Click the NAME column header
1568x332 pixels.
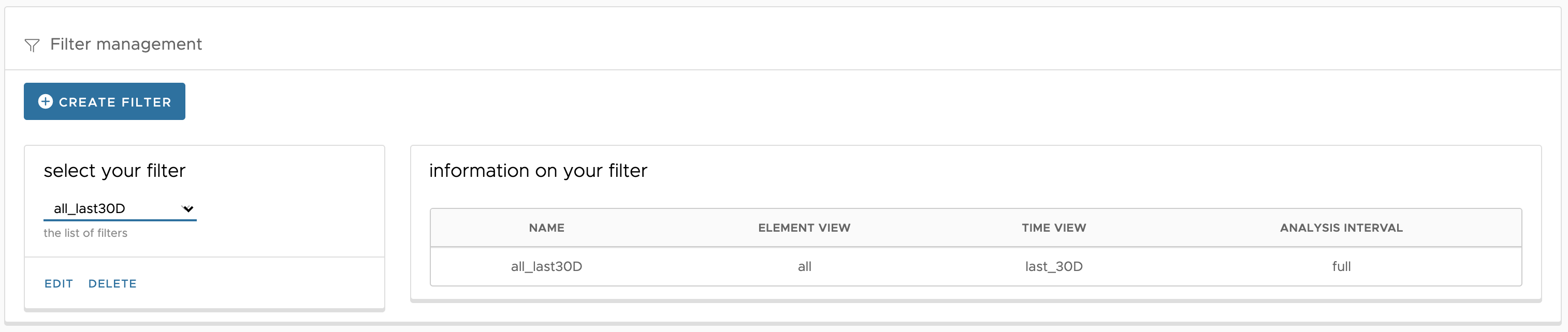pyautogui.click(x=547, y=228)
